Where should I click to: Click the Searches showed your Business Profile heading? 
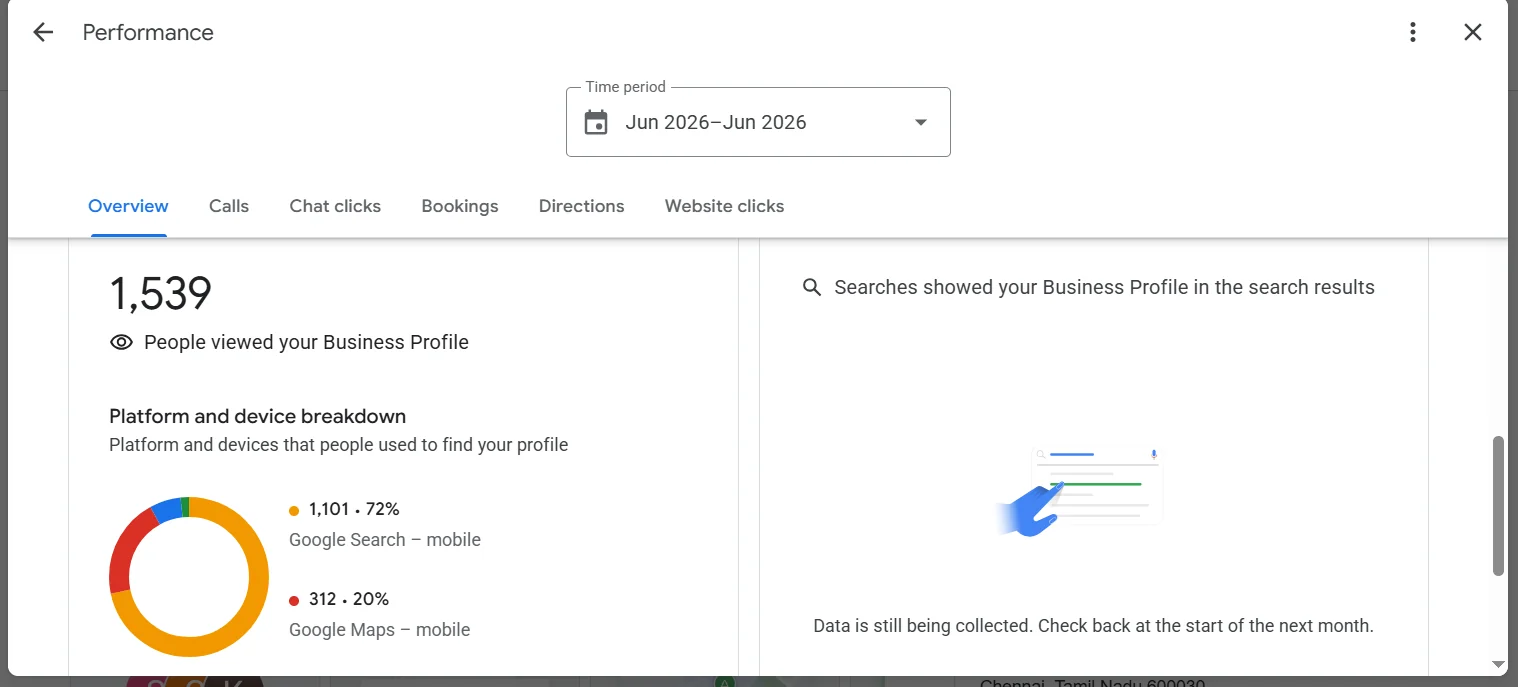click(1104, 288)
